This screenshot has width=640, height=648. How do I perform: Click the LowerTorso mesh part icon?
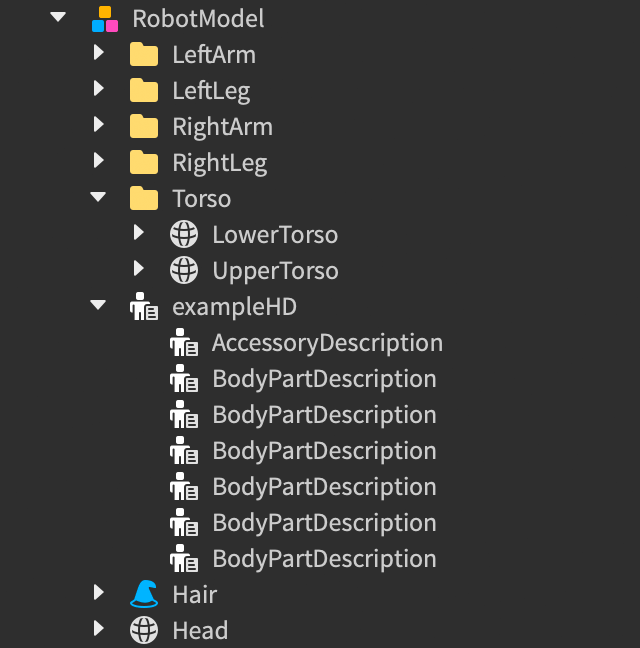tap(184, 235)
